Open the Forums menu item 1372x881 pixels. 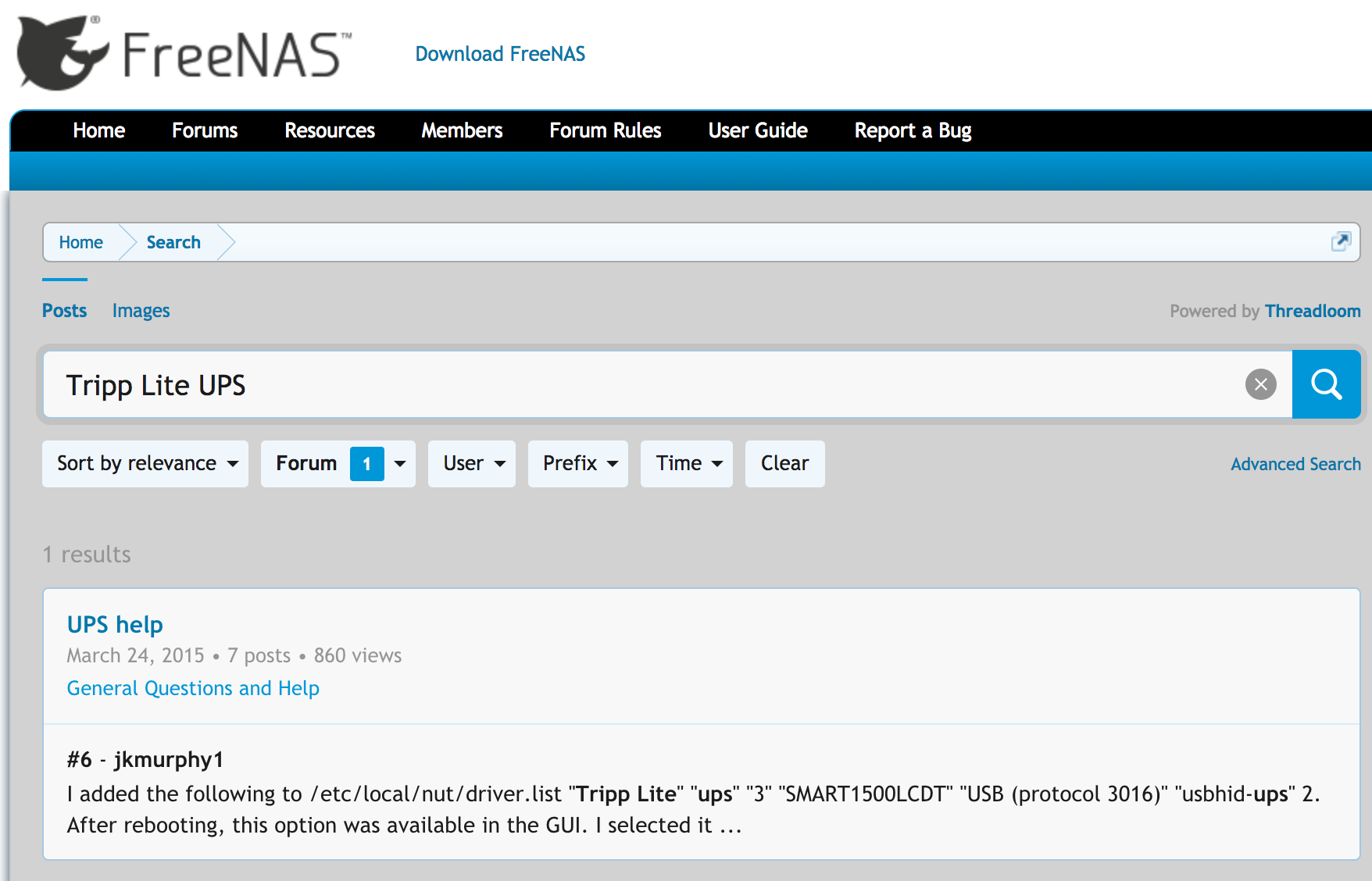205,130
